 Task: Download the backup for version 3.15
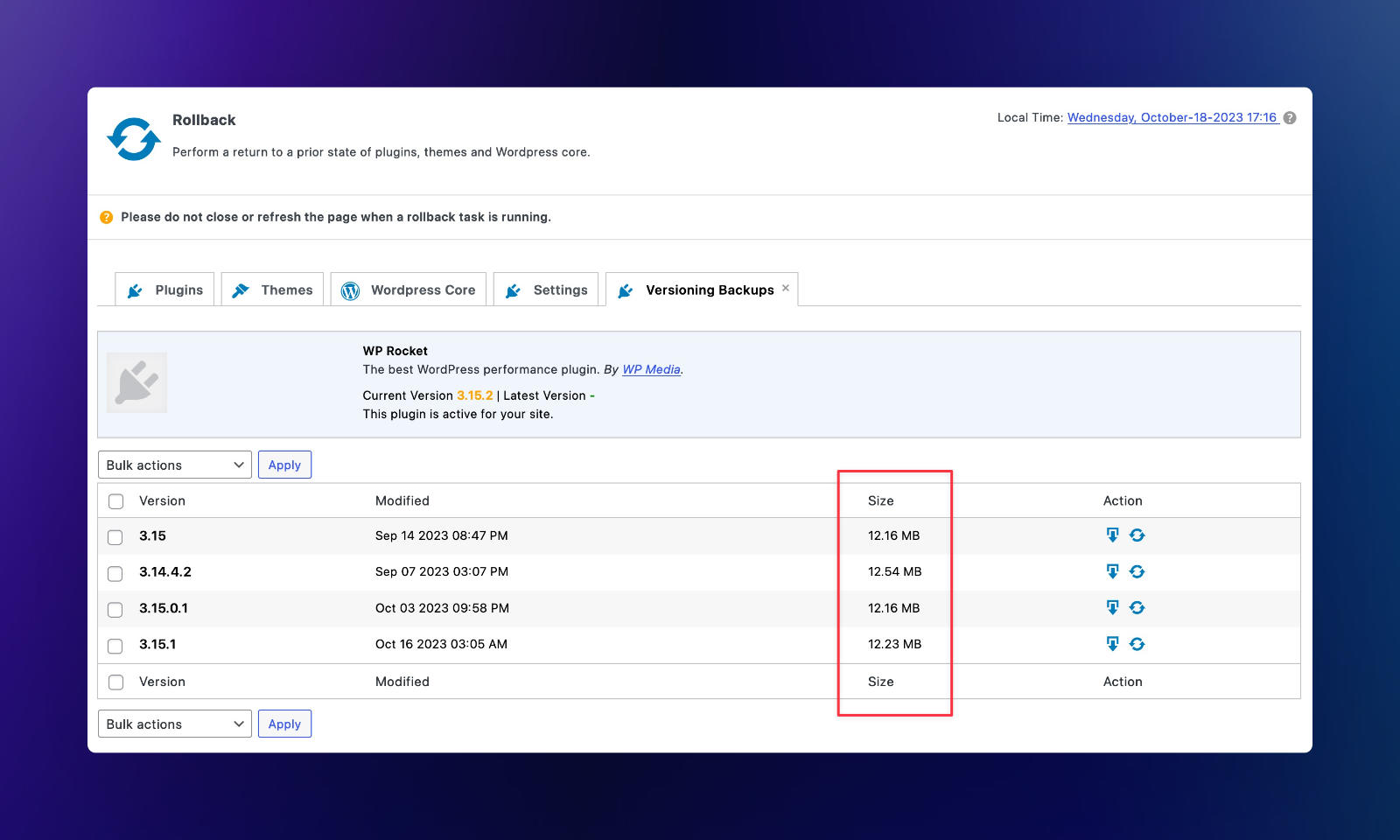1112,535
